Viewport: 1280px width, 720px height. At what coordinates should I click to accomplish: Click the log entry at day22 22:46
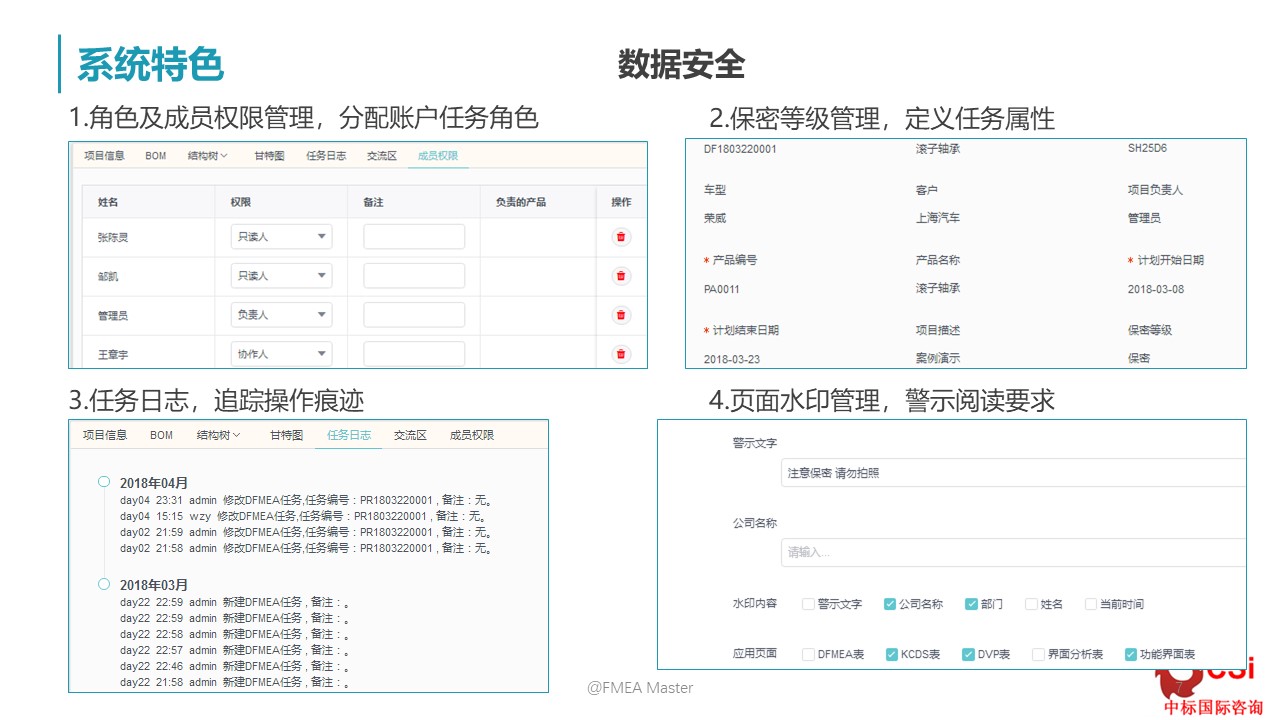tap(235, 666)
